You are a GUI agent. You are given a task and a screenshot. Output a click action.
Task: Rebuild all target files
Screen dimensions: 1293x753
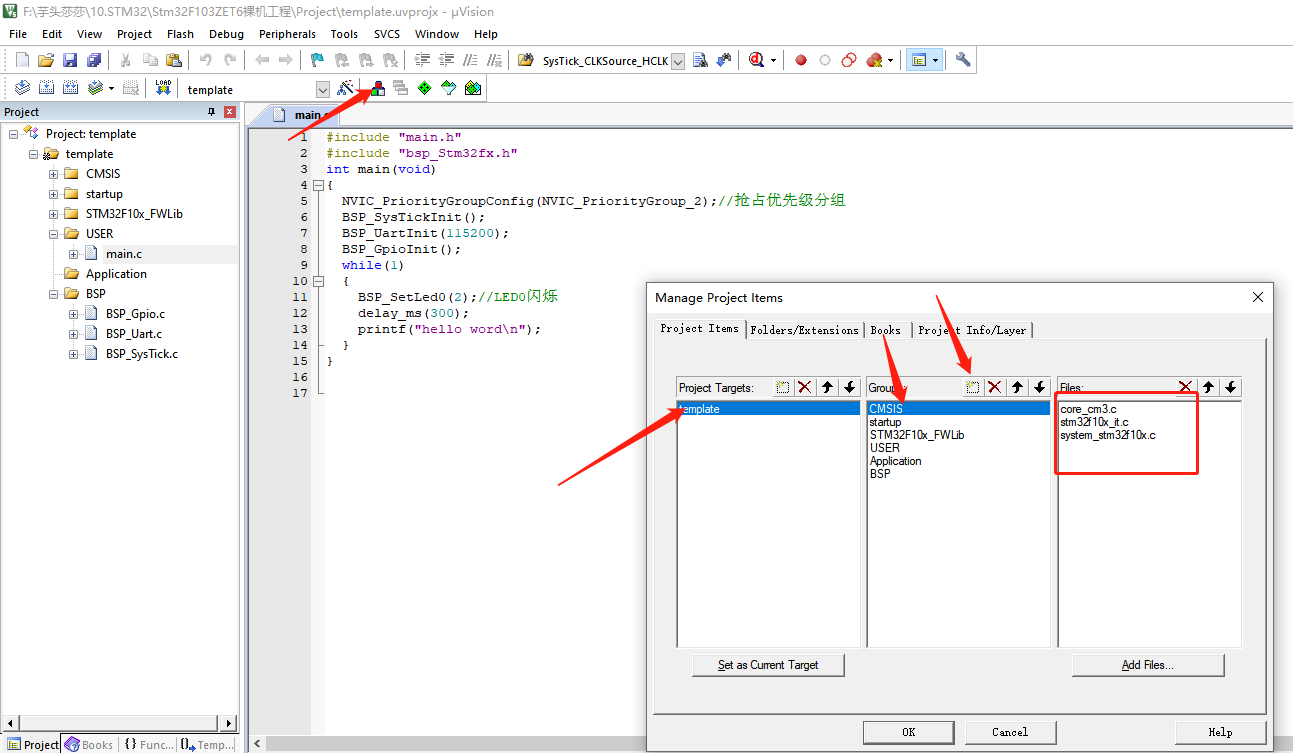coord(70,88)
